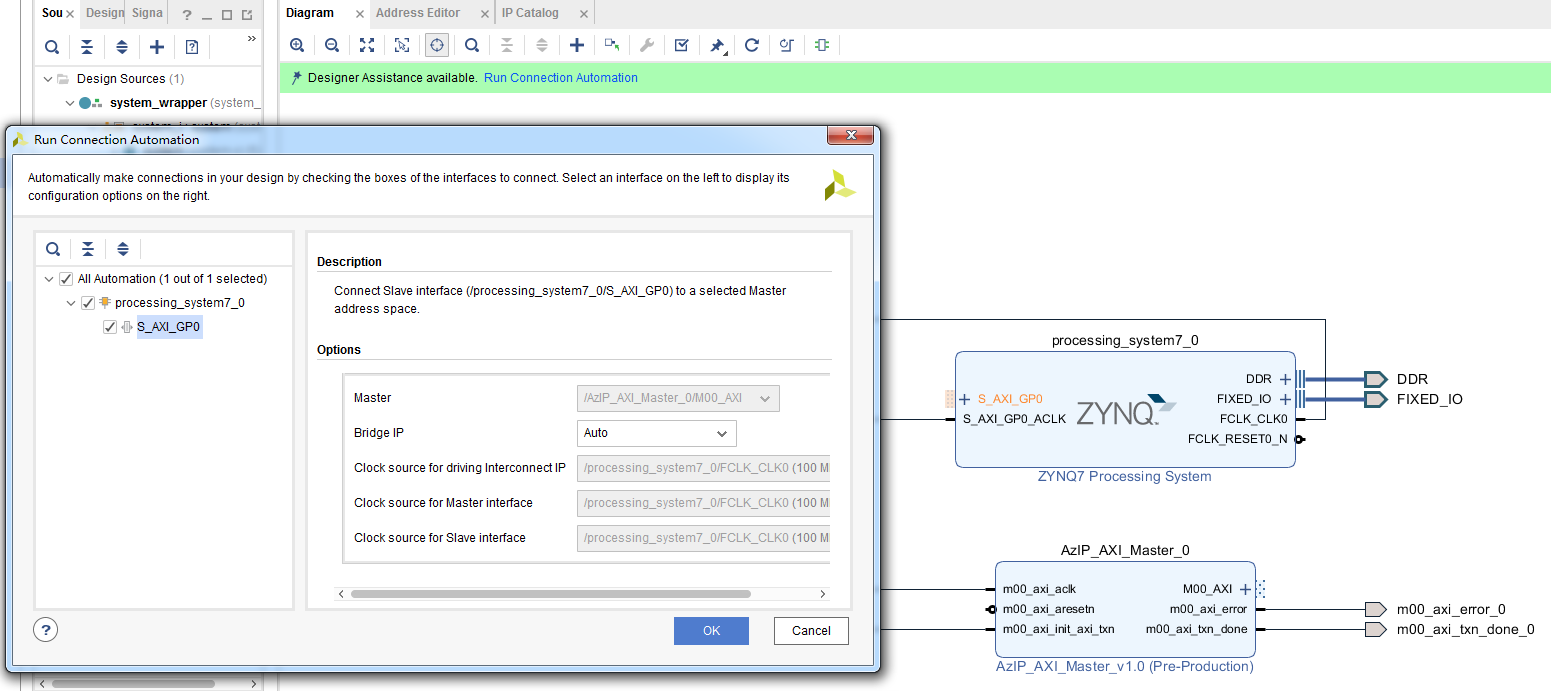This screenshot has width=1551, height=691.
Task: Expand the S_AXI_GP0 interface plus sign
Action: (965, 399)
